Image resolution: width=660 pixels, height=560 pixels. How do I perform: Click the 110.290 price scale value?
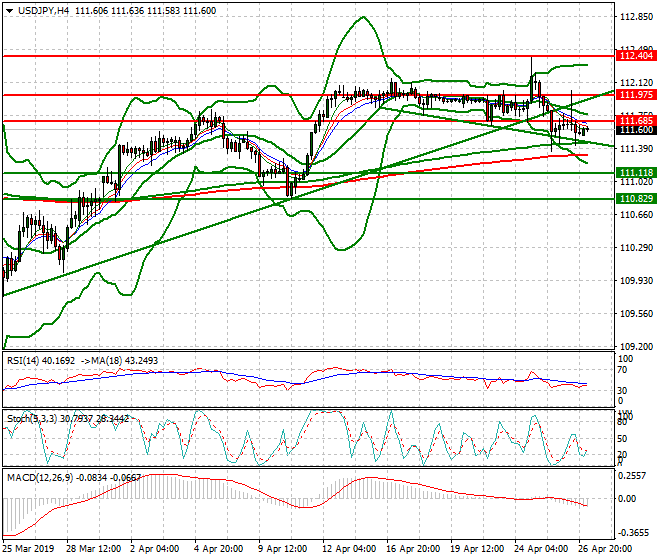(637, 248)
